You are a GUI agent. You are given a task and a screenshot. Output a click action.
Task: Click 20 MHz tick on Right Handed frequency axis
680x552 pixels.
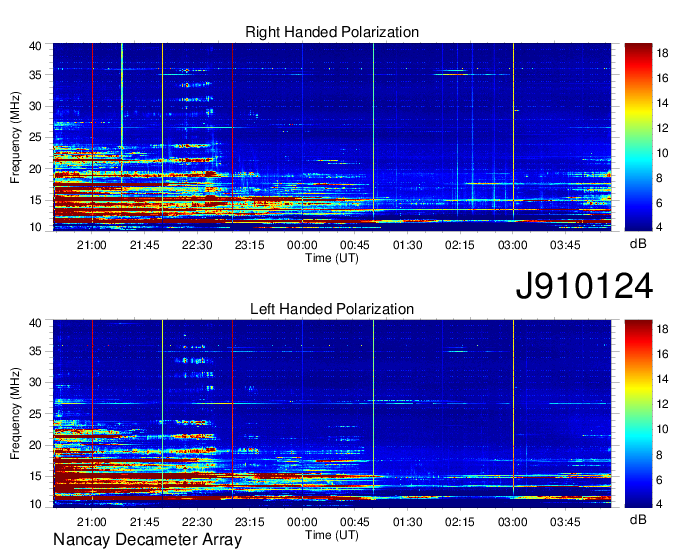pyautogui.click(x=35, y=169)
